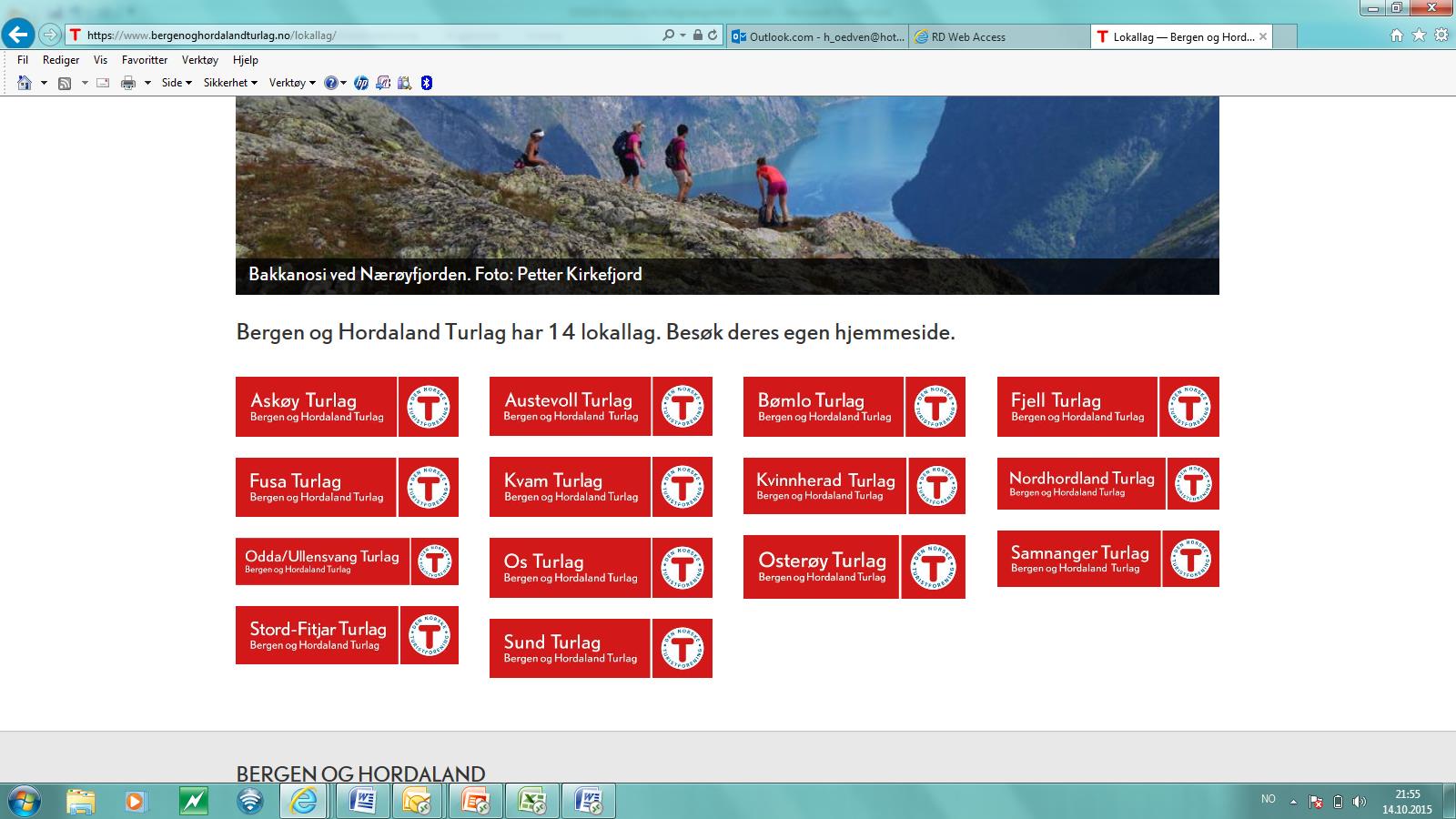Expand the Home button dropdown arrow

43,83
